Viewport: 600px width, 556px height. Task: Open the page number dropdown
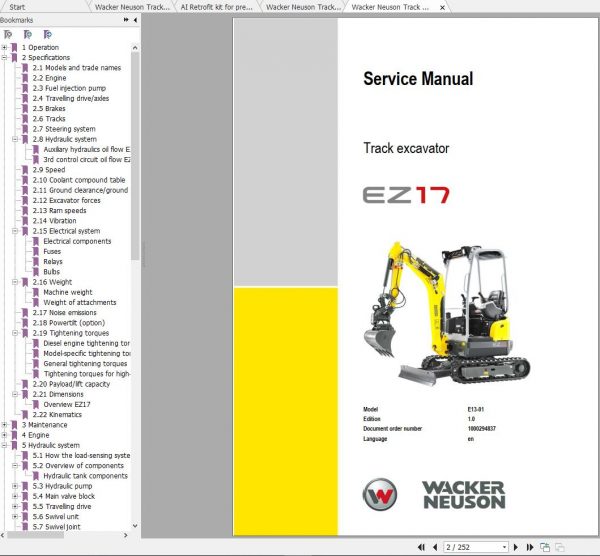tap(504, 547)
